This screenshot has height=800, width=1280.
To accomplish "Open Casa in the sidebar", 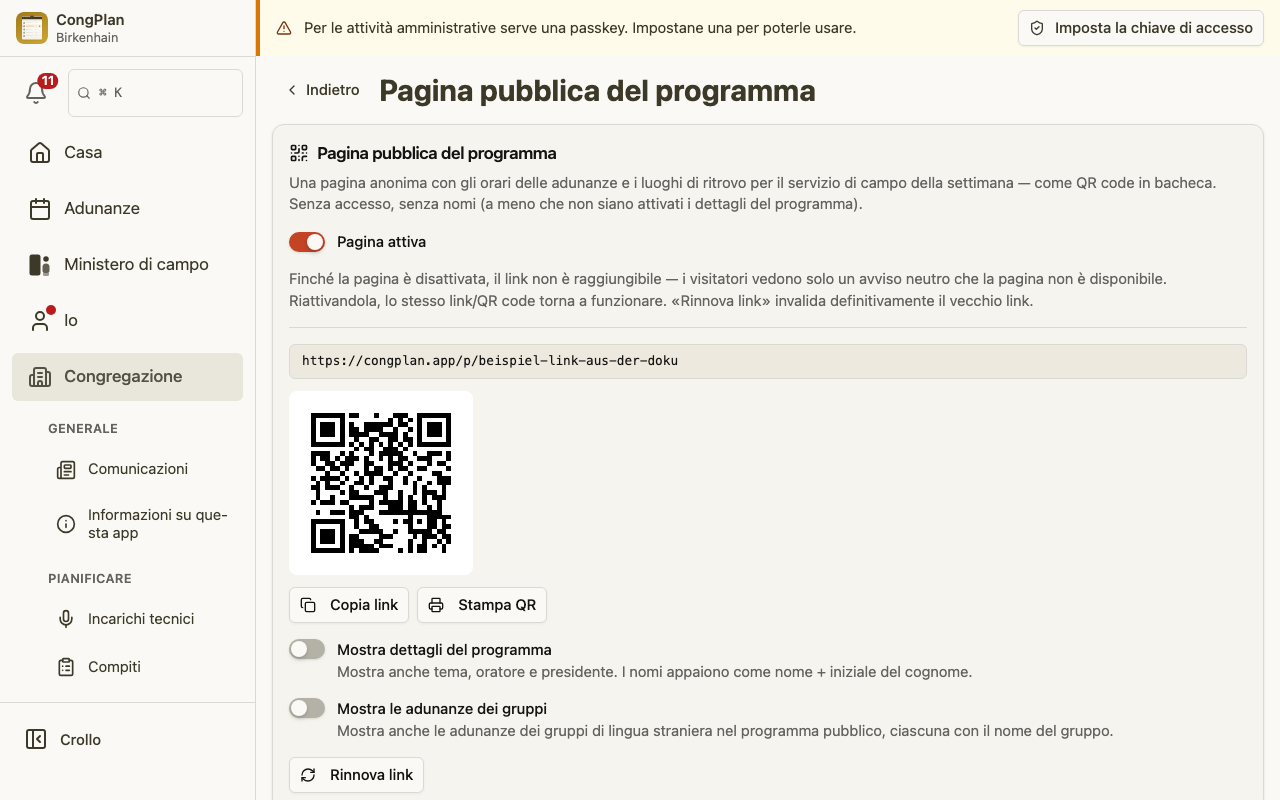I will tap(127, 152).
